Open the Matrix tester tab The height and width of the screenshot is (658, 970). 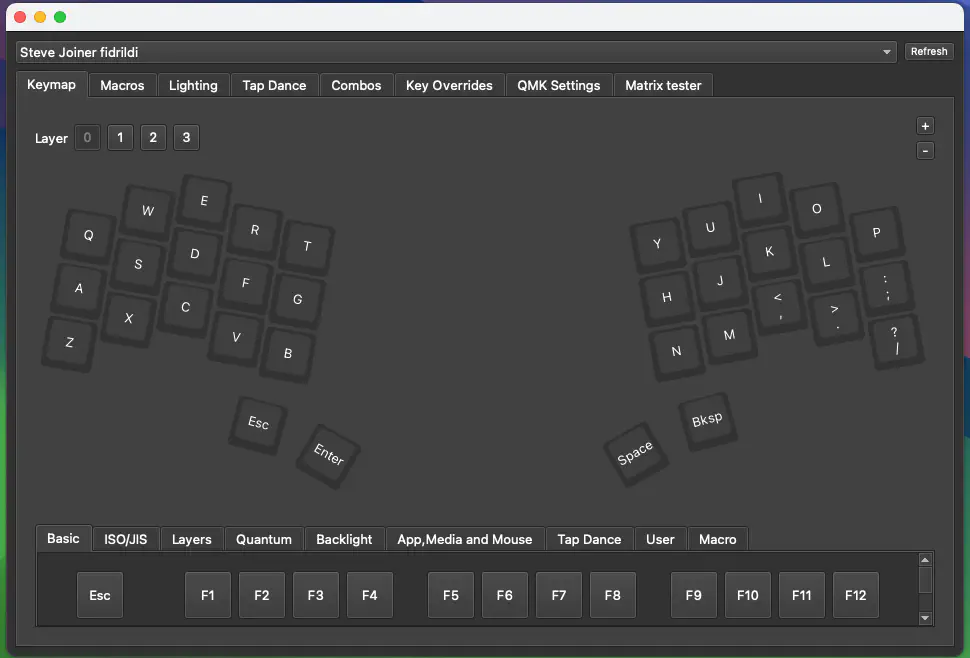[663, 86]
